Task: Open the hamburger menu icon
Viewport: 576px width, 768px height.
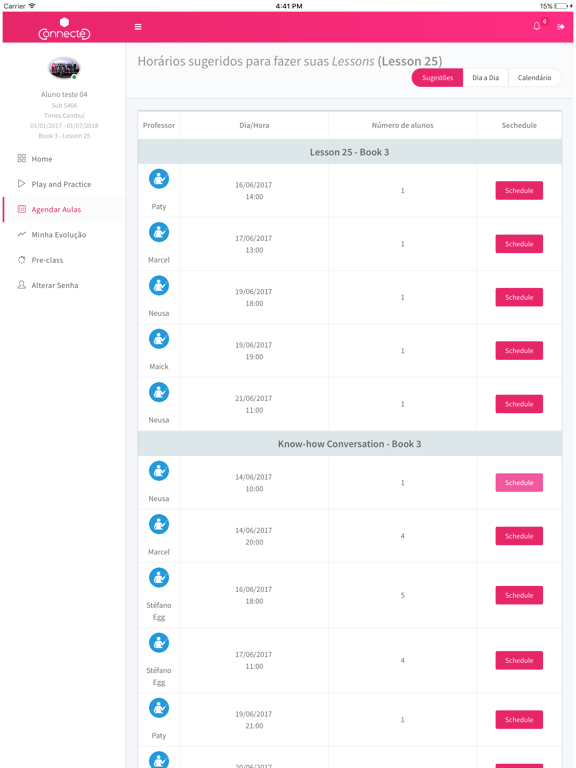Action: point(138,27)
